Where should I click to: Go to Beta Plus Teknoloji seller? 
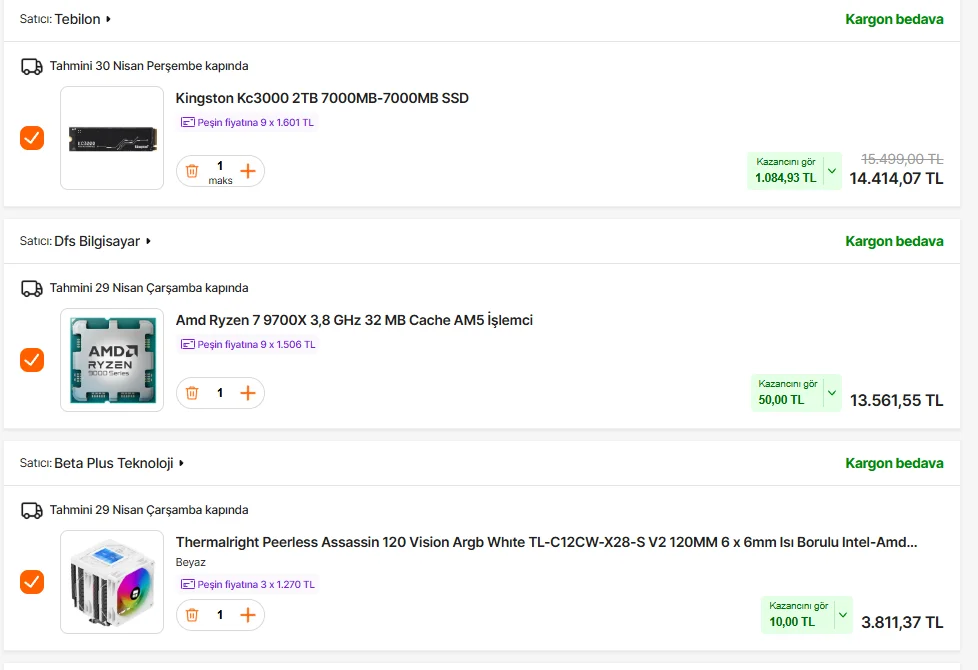114,463
